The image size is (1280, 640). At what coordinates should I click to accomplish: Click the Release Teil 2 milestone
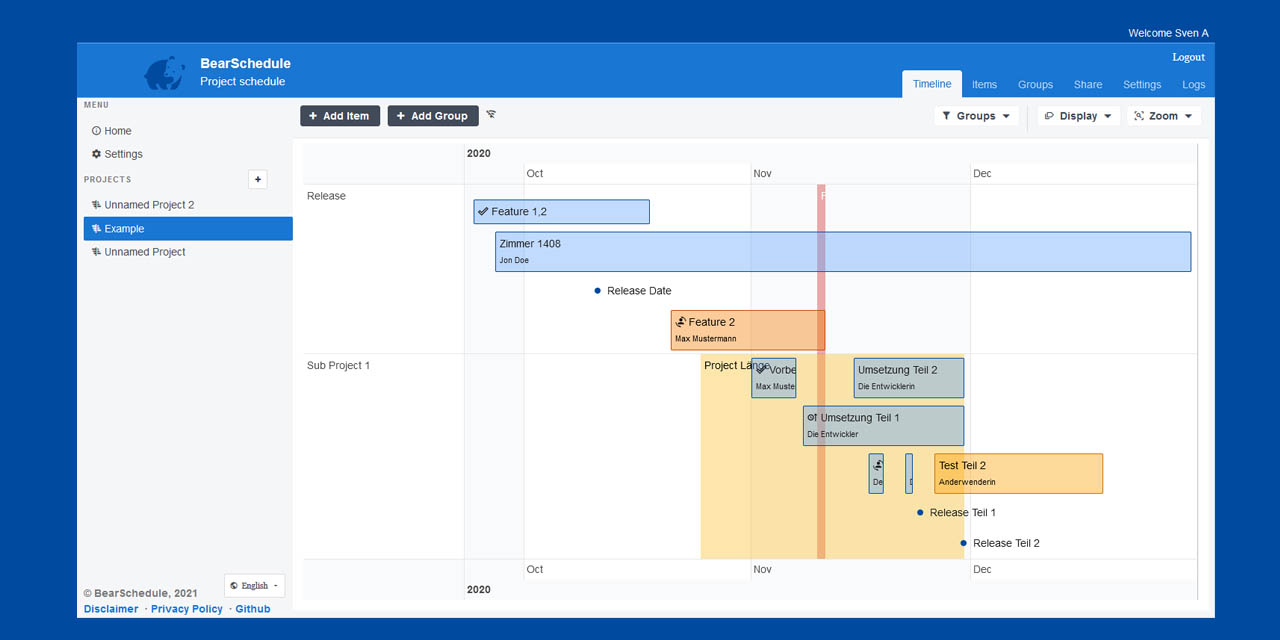(964, 544)
